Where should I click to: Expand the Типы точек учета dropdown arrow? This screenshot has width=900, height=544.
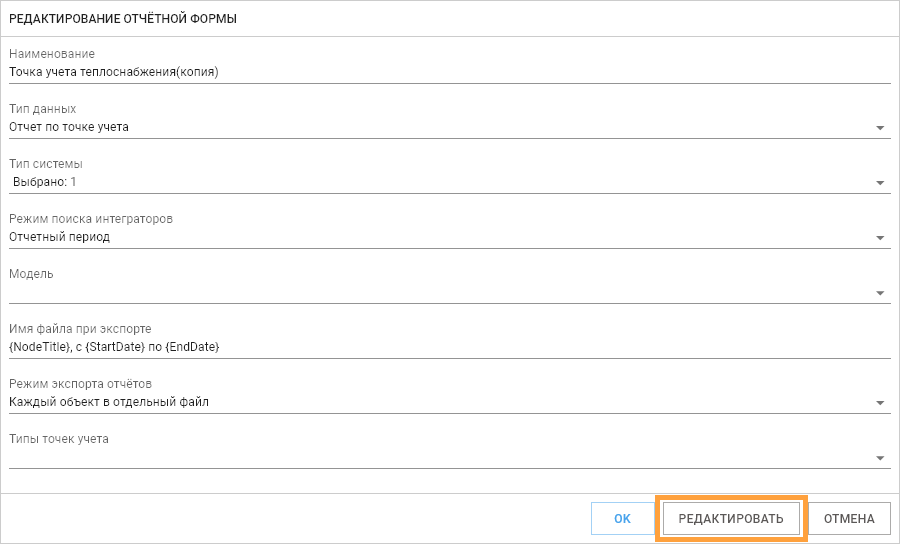tap(880, 458)
